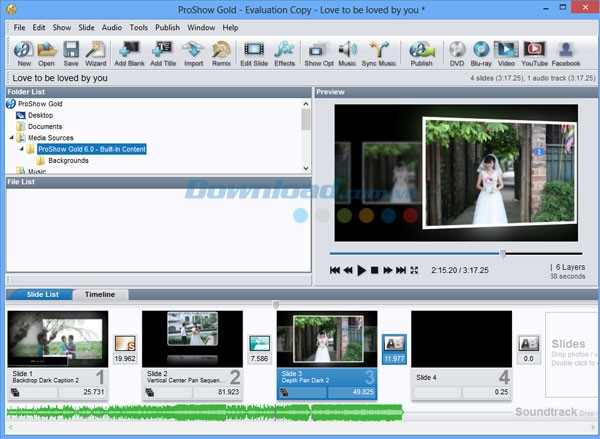Select the Backgrounds folder
Viewport: 600px width, 439px height.
coord(68,160)
